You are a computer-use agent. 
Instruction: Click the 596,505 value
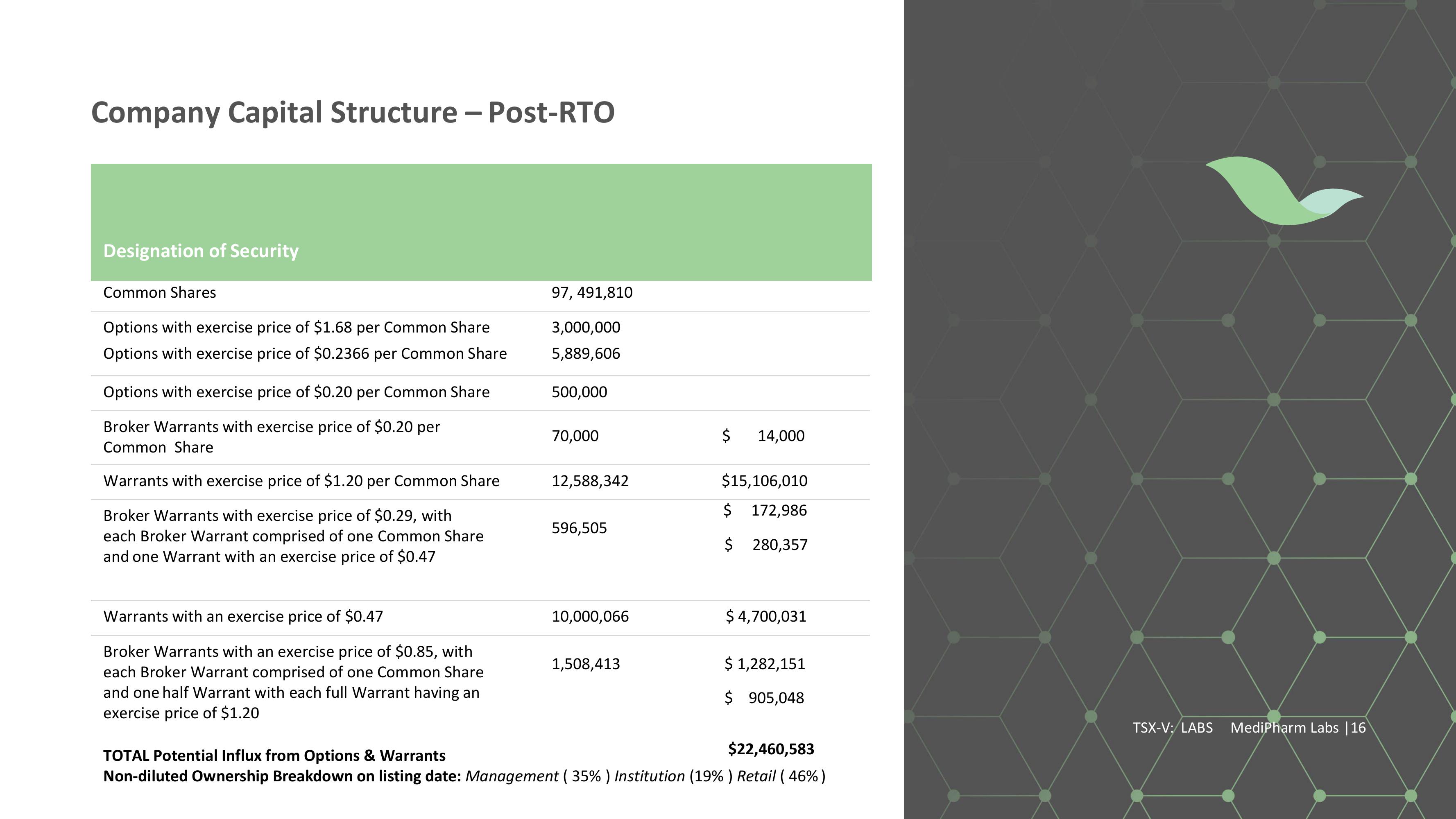tap(580, 528)
